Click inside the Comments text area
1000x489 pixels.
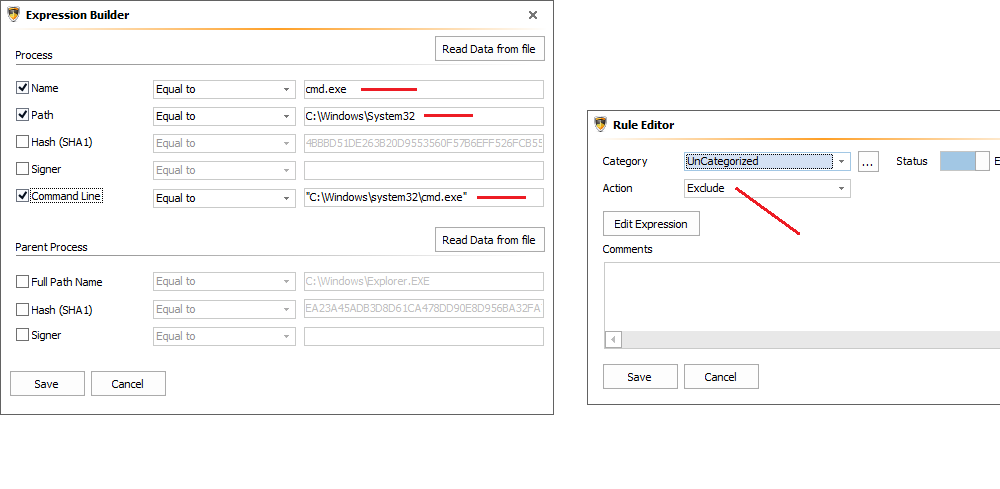click(x=800, y=295)
